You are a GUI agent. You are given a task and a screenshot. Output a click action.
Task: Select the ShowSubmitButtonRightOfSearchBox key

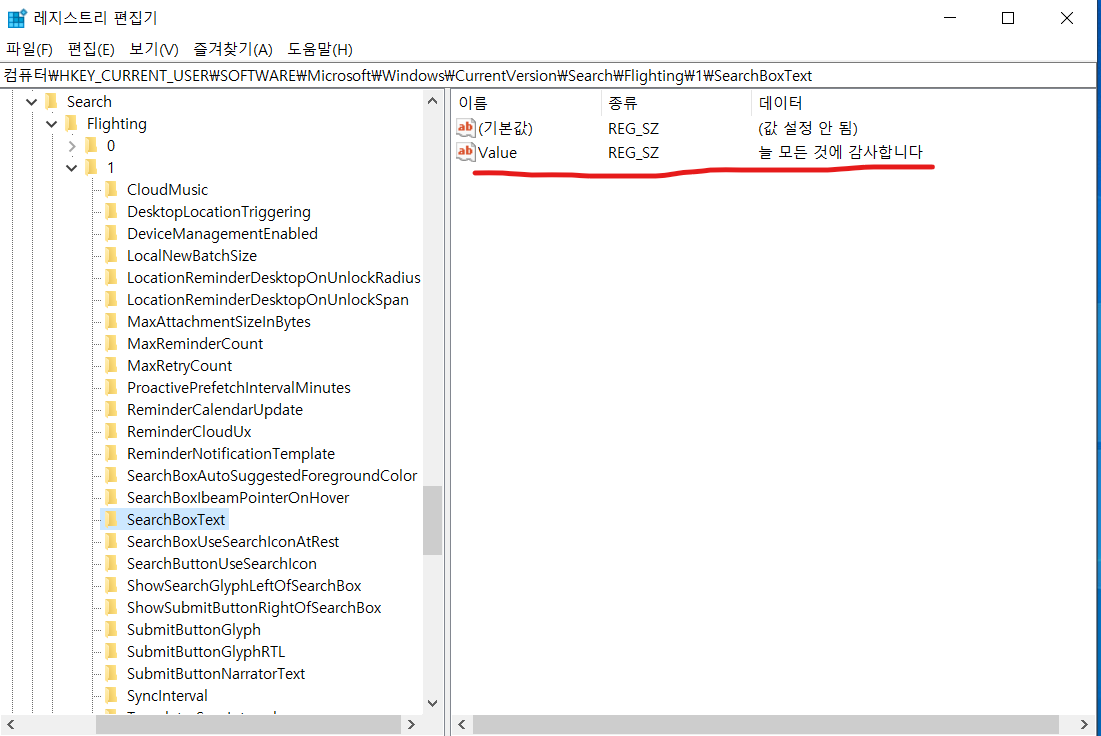pyautogui.click(x=253, y=607)
